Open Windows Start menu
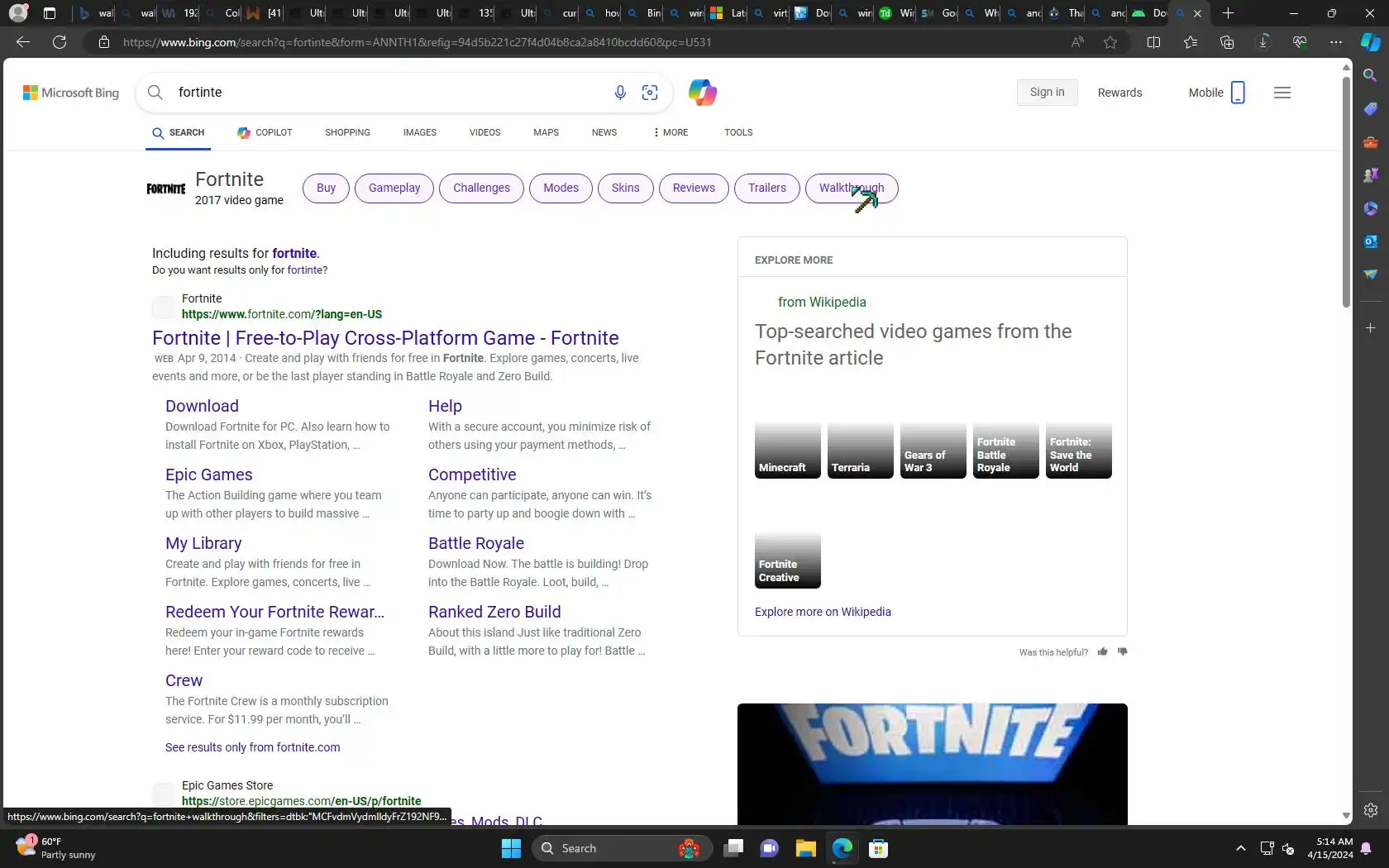The image size is (1389, 868). 512,848
